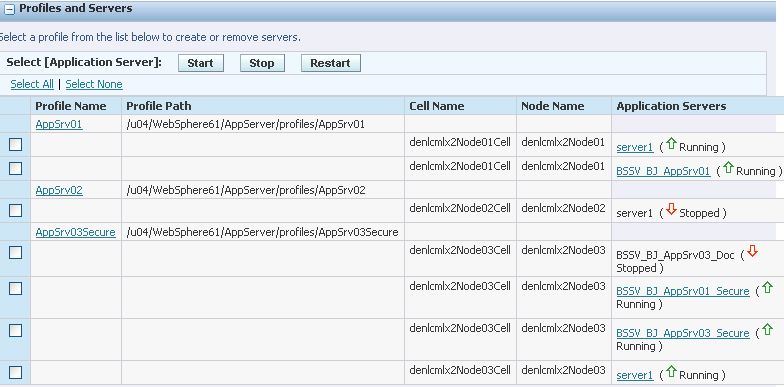Click the Restart button
Screen dimensions: 784x387
tap(330, 63)
